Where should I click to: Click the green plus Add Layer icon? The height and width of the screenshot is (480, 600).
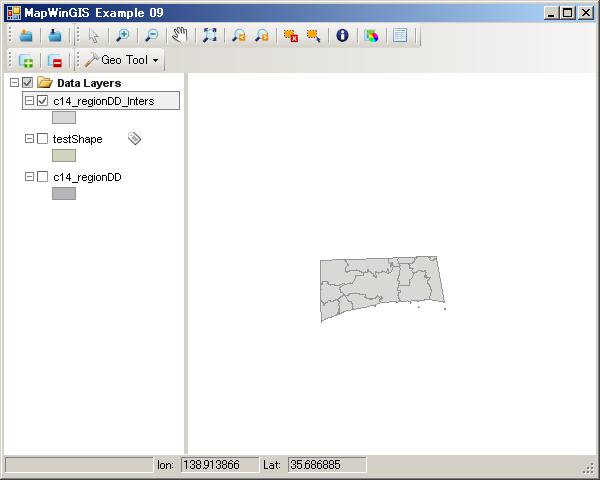[26, 61]
